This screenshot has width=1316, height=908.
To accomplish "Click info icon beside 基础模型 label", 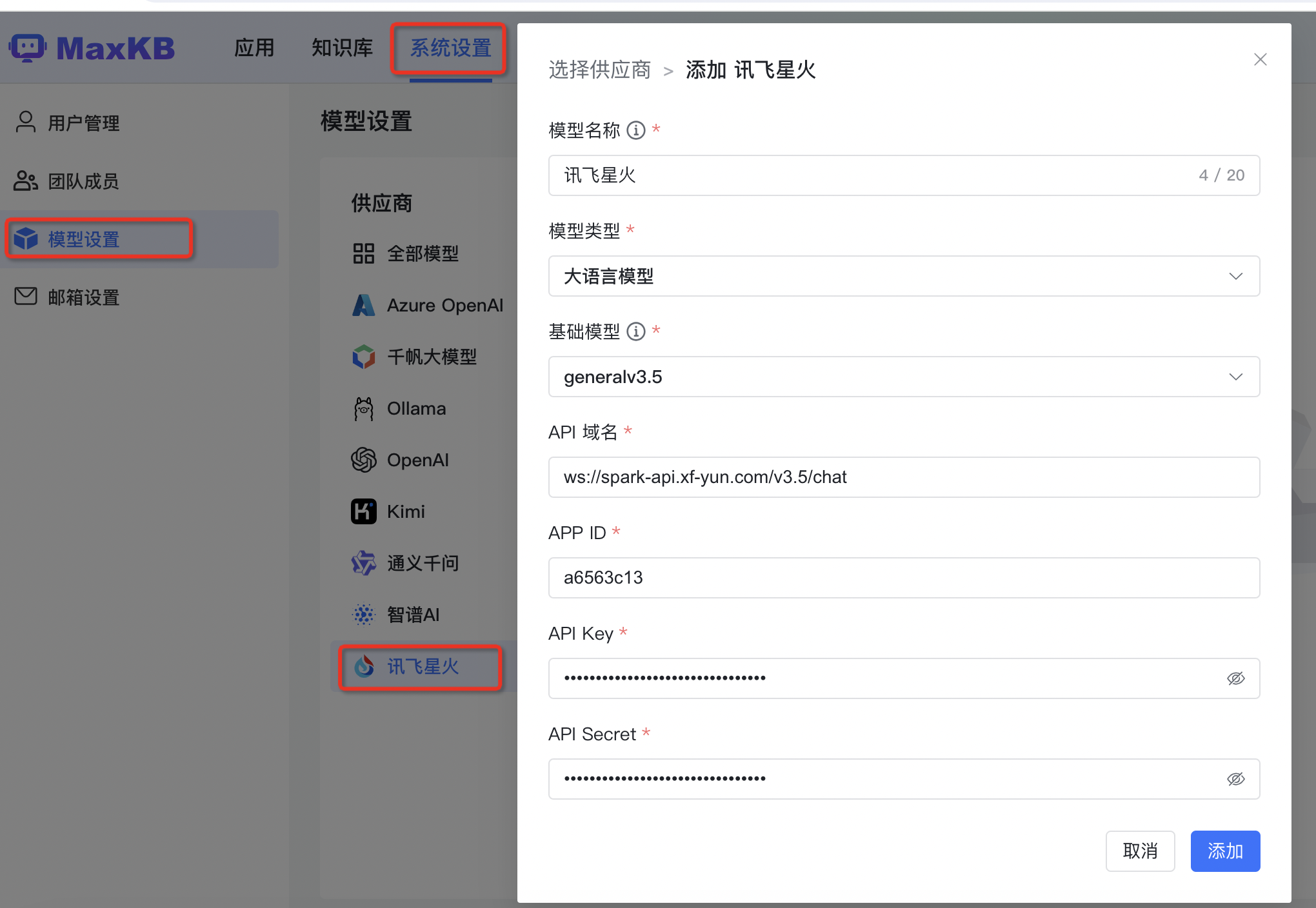I will [636, 331].
